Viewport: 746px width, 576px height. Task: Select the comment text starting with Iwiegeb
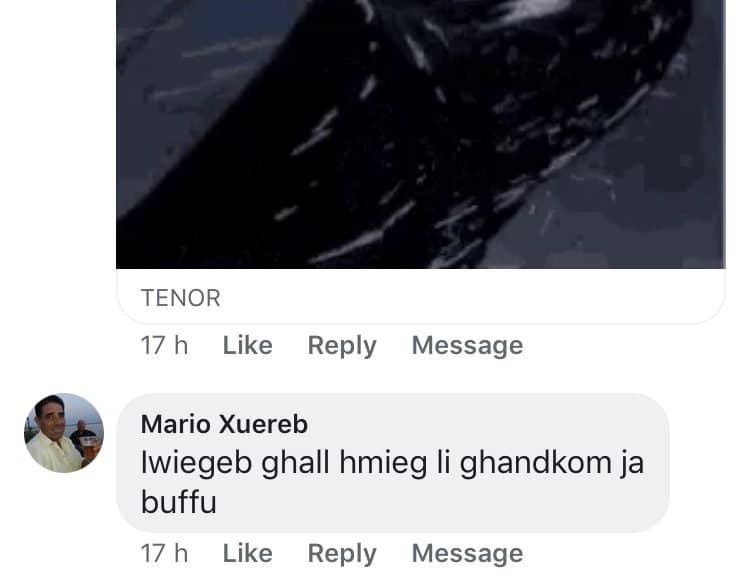393,482
